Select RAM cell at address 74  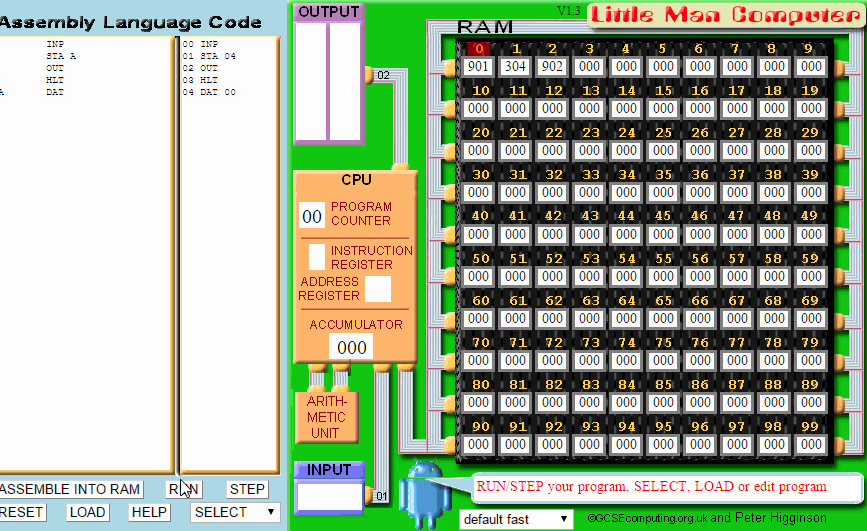[x=626, y=361]
